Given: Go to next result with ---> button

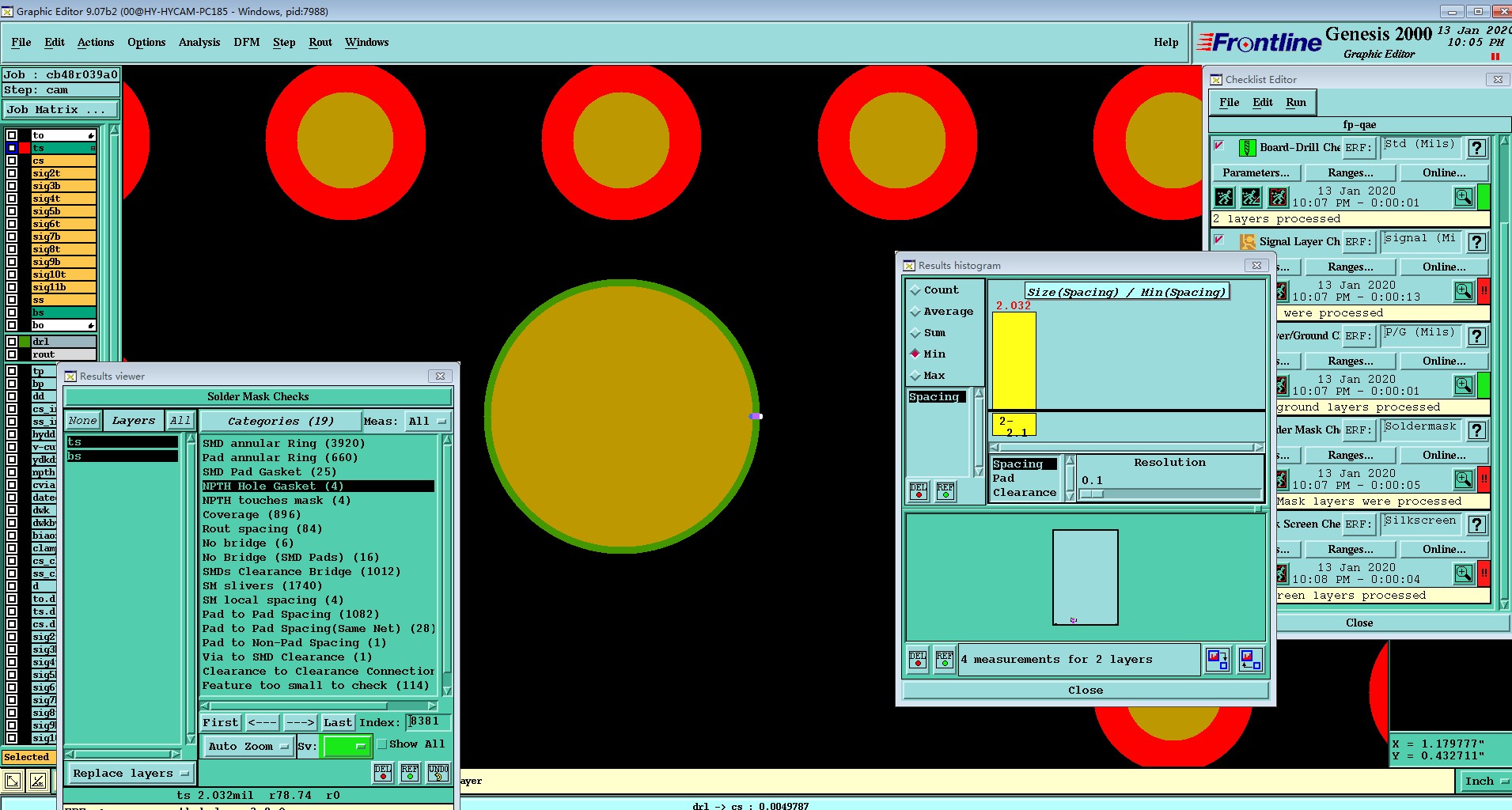Looking at the screenshot, I should tap(300, 722).
